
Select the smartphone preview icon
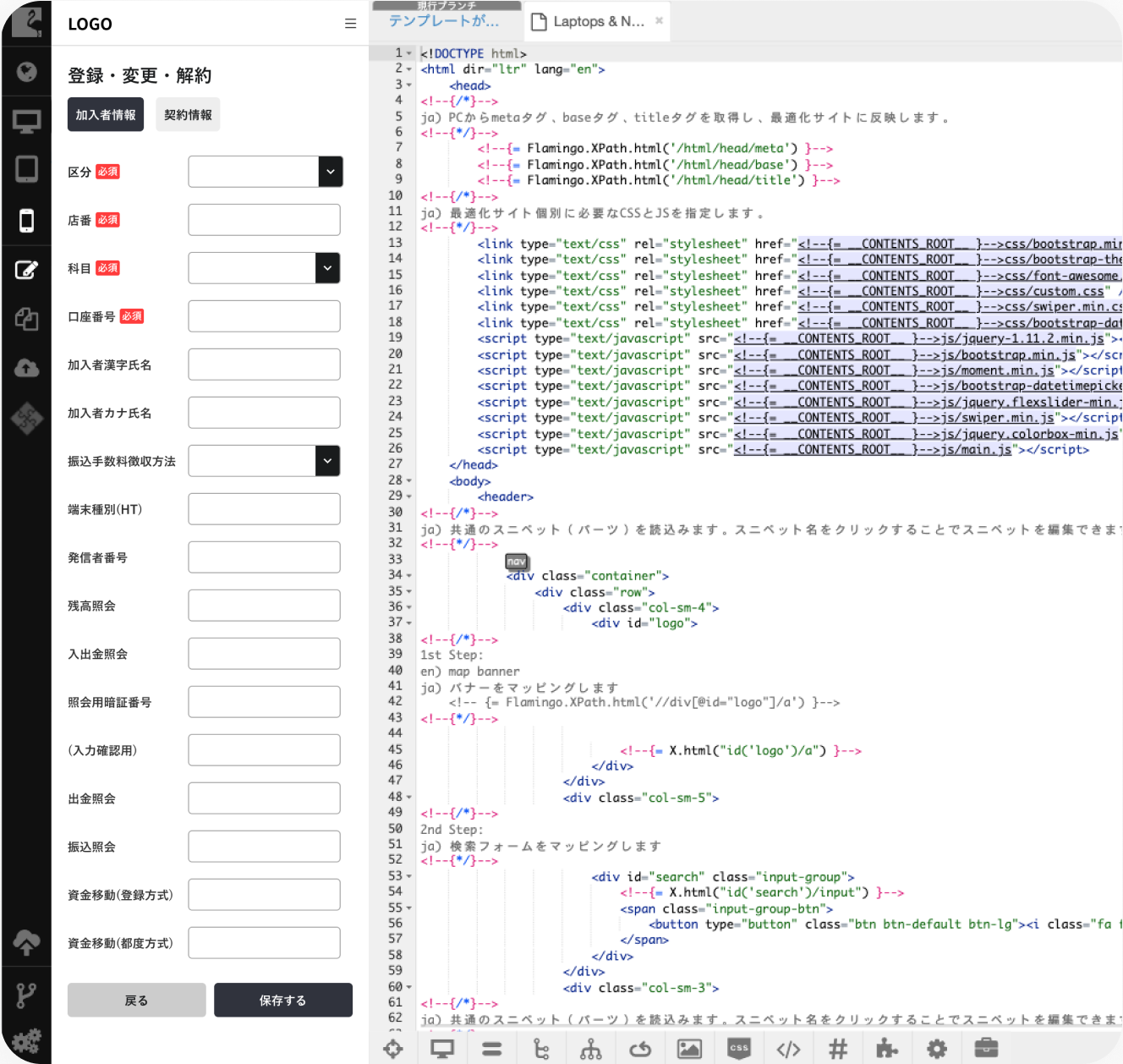26,221
